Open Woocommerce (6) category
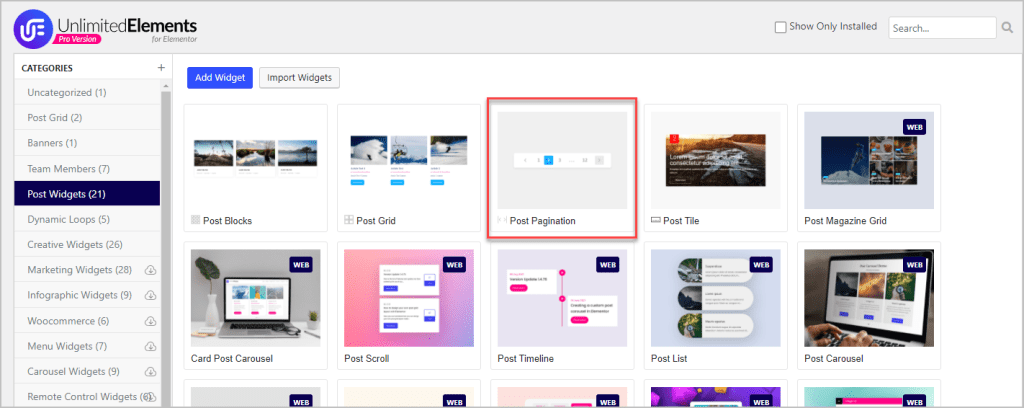 (x=88, y=321)
